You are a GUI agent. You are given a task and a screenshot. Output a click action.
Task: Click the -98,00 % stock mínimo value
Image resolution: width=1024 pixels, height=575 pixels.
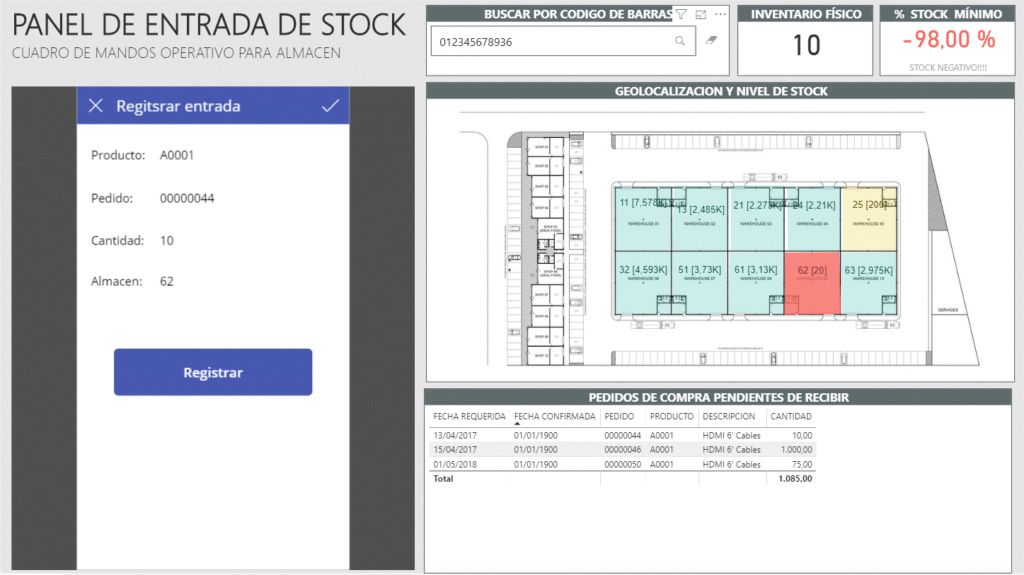point(949,40)
